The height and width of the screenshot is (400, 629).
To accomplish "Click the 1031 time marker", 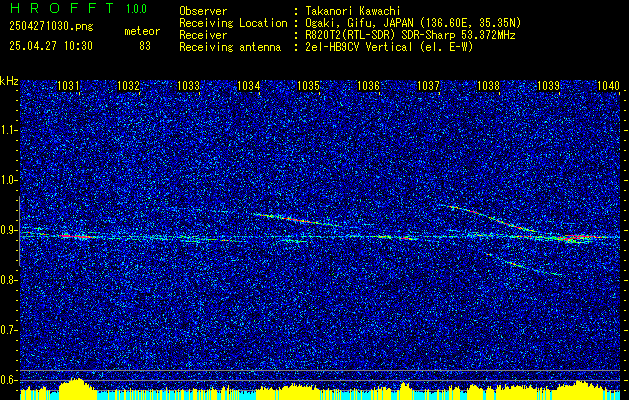I will coord(68,85).
